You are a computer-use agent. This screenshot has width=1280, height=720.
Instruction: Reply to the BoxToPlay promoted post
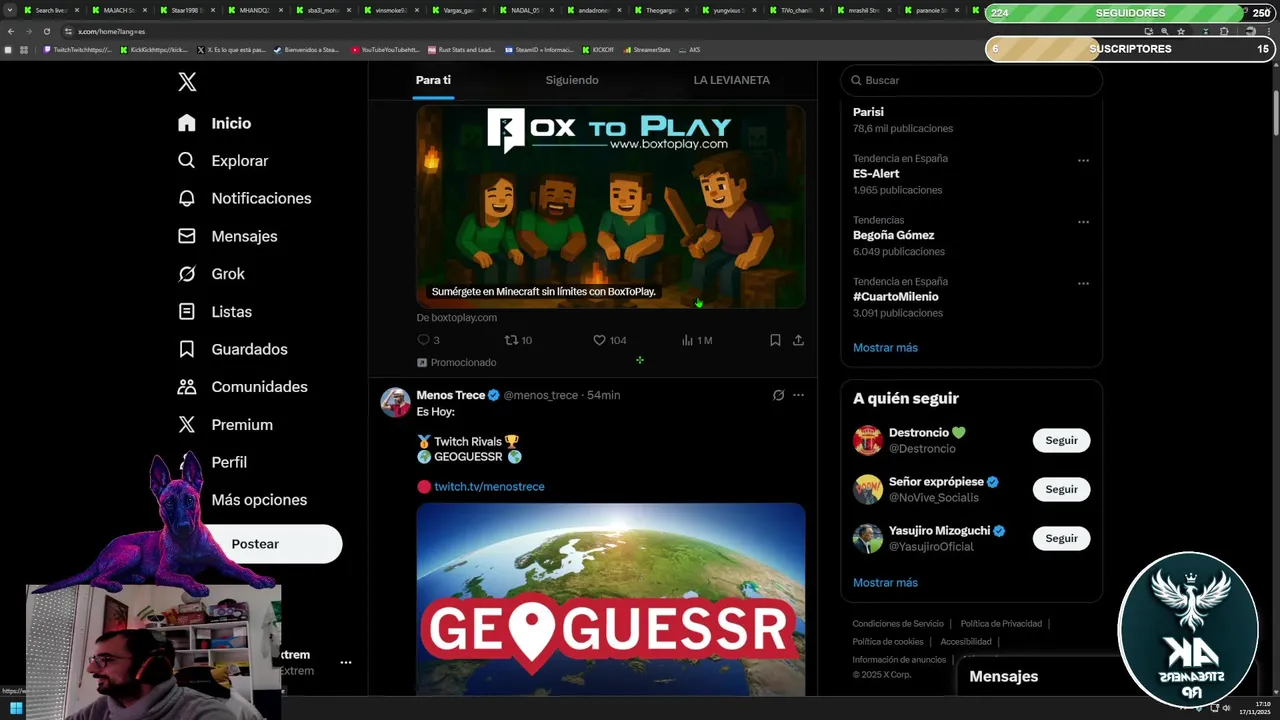pos(428,340)
